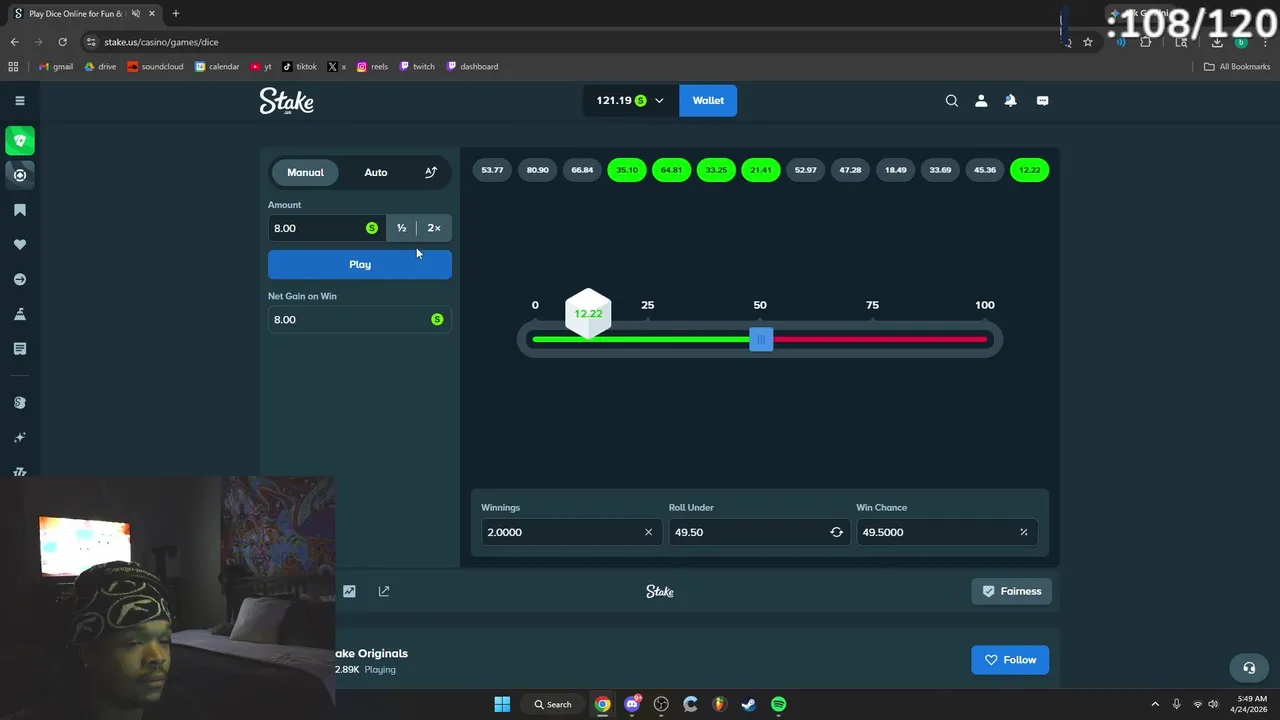Open the bets slip sidebar icon
The height and width of the screenshot is (720, 1280).
tap(20, 349)
